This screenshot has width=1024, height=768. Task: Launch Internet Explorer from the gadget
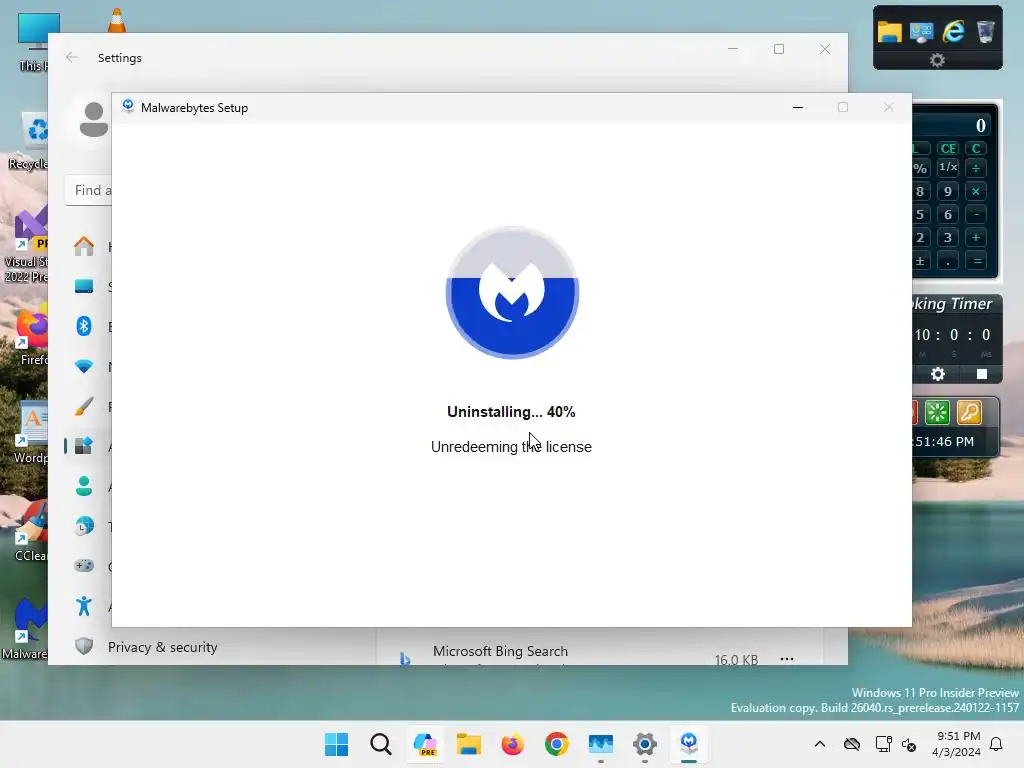point(953,31)
